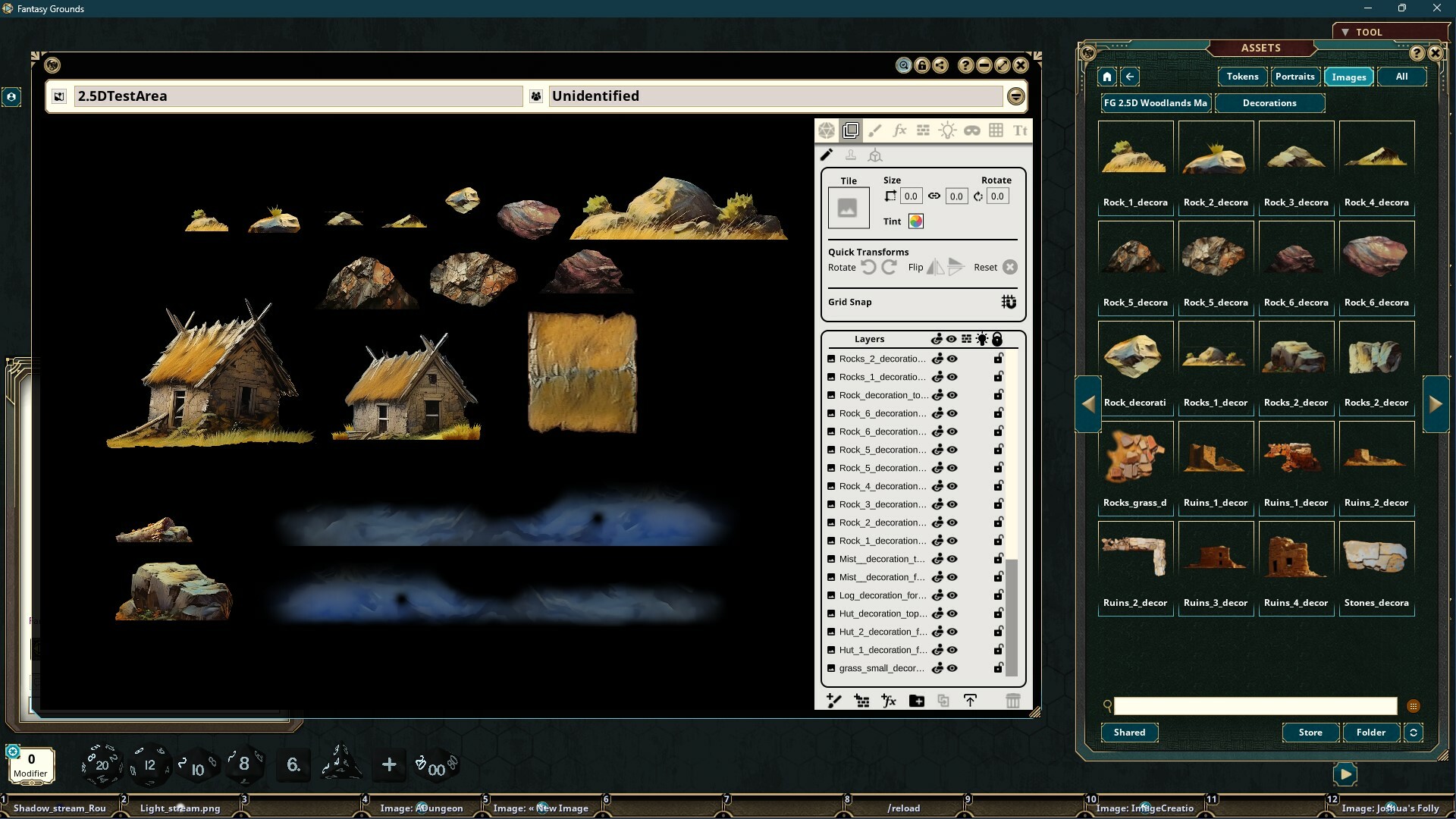Collapse the TOOL panel with its chevron
This screenshot has height=819, width=1456.
click(x=1345, y=31)
